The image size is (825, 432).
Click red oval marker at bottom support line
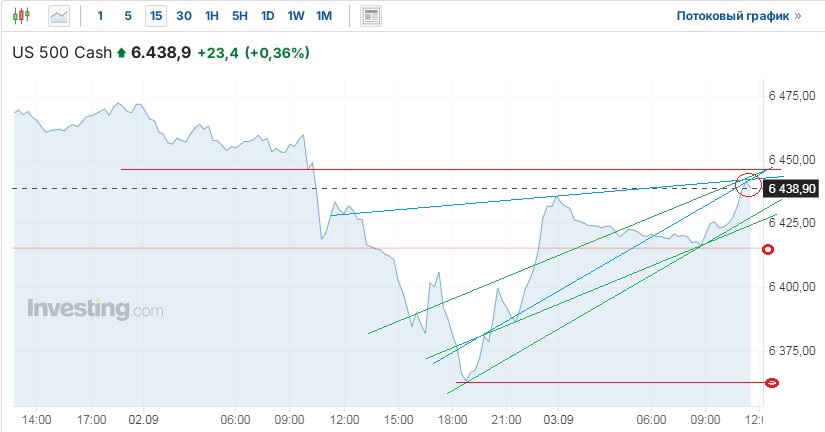tap(772, 383)
